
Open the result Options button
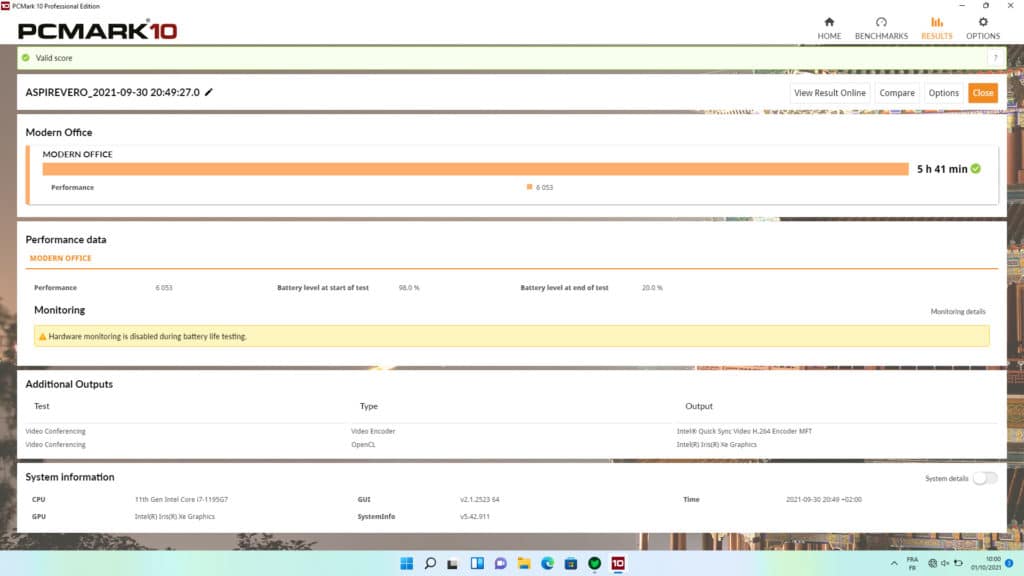click(x=943, y=93)
